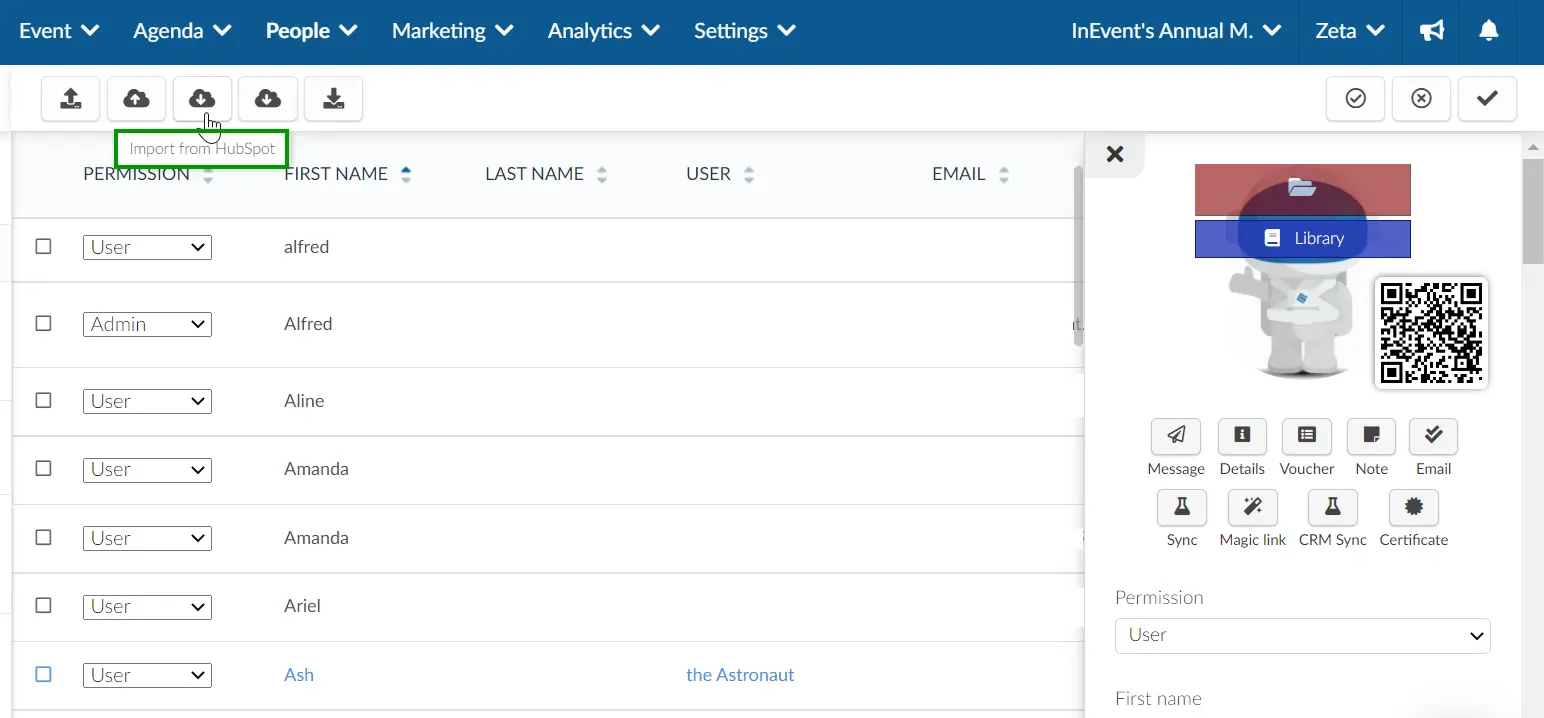Tick the checkbox for Ariel
Screen dimensions: 1544x718
[x=43, y=605]
